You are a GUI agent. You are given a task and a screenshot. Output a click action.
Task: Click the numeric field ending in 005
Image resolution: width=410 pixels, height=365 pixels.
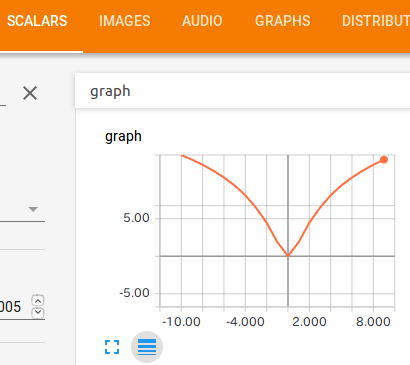pyautogui.click(x=11, y=307)
